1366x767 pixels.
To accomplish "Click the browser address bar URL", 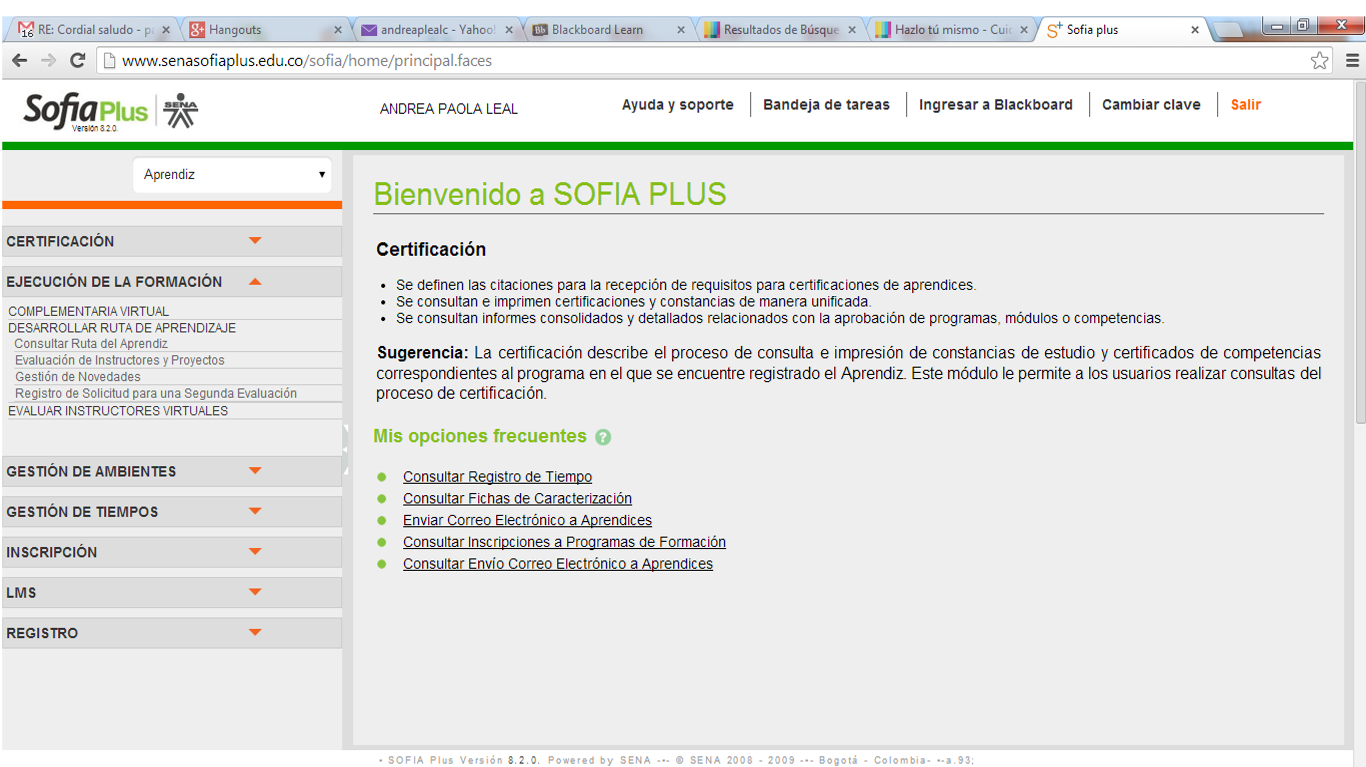I will point(307,61).
